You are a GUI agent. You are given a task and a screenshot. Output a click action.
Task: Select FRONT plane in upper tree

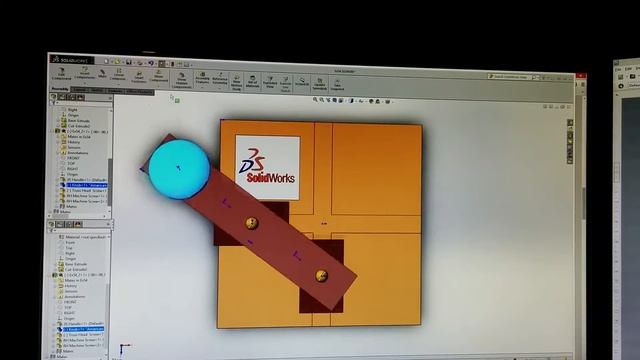73,158
